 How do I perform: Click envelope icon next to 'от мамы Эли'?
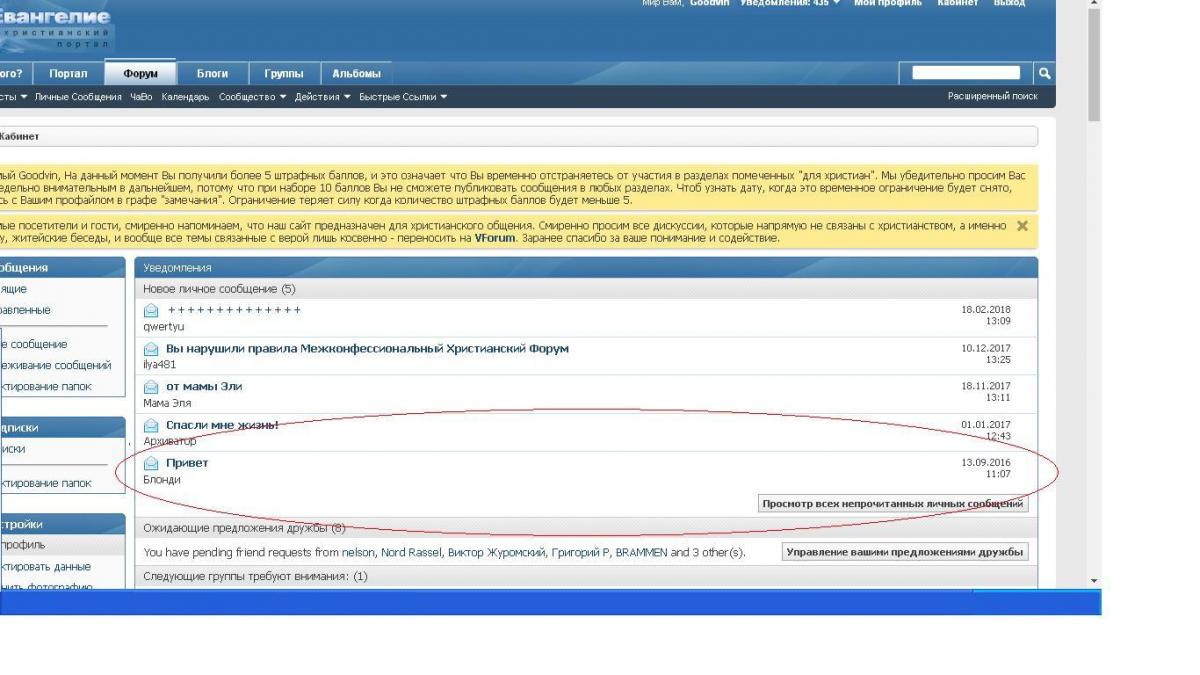[151, 387]
